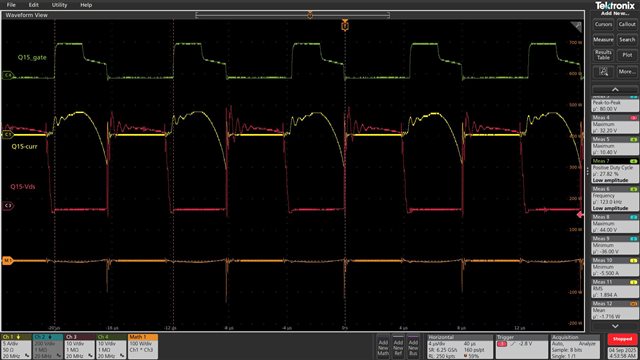Click the zoom magnifier icon button
The height and width of the screenshot is (360, 640).
click(603, 72)
